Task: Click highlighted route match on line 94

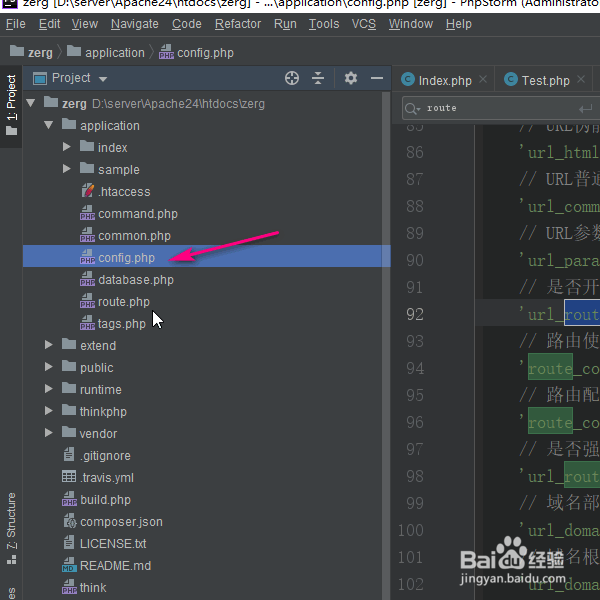Action: [x=550, y=367]
